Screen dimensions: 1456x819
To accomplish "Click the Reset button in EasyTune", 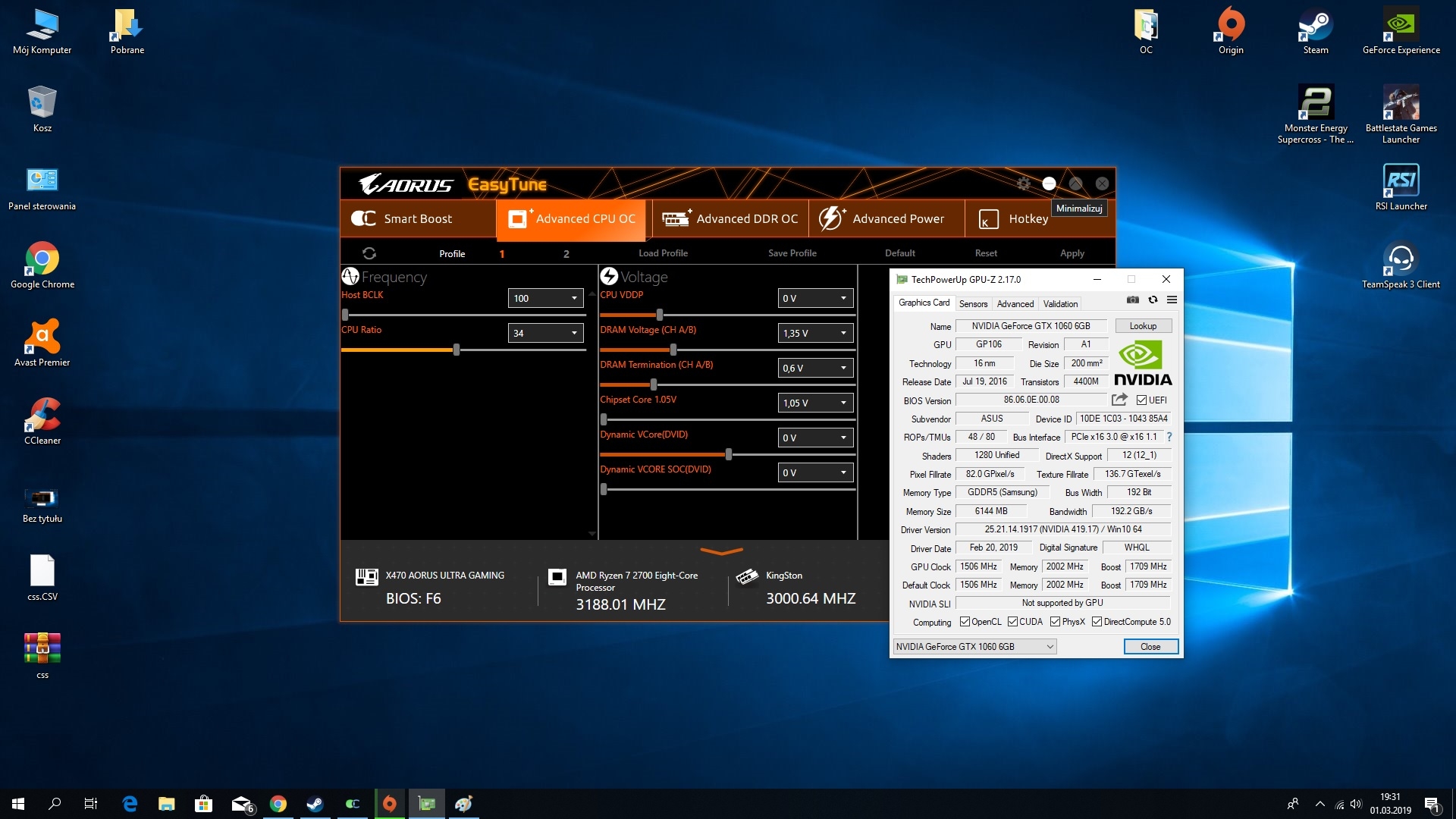I will coord(986,253).
